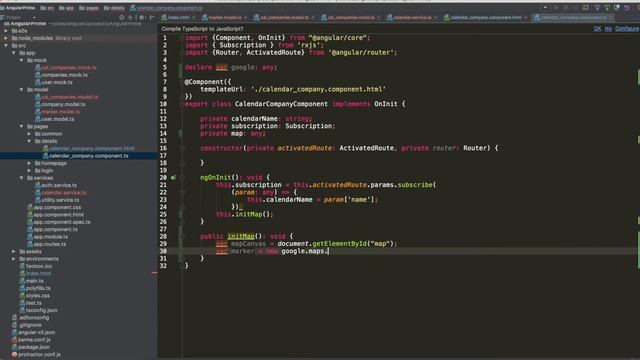
Task: Click the VCS update project icon
Action: coord(597,7)
